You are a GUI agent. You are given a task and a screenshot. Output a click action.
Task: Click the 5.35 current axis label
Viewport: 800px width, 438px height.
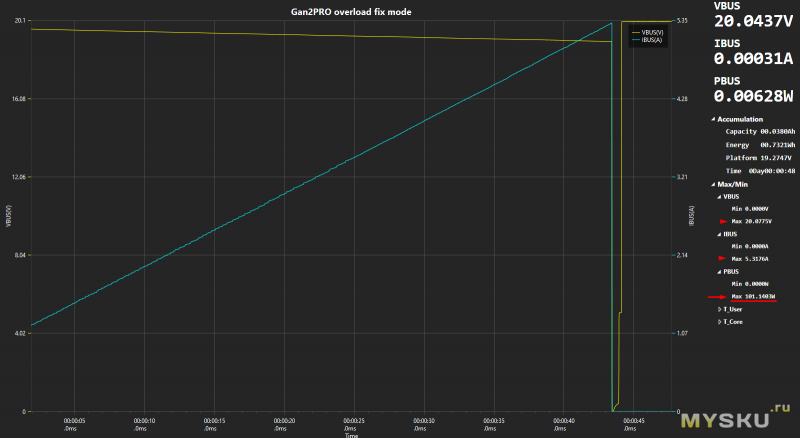coord(682,20)
